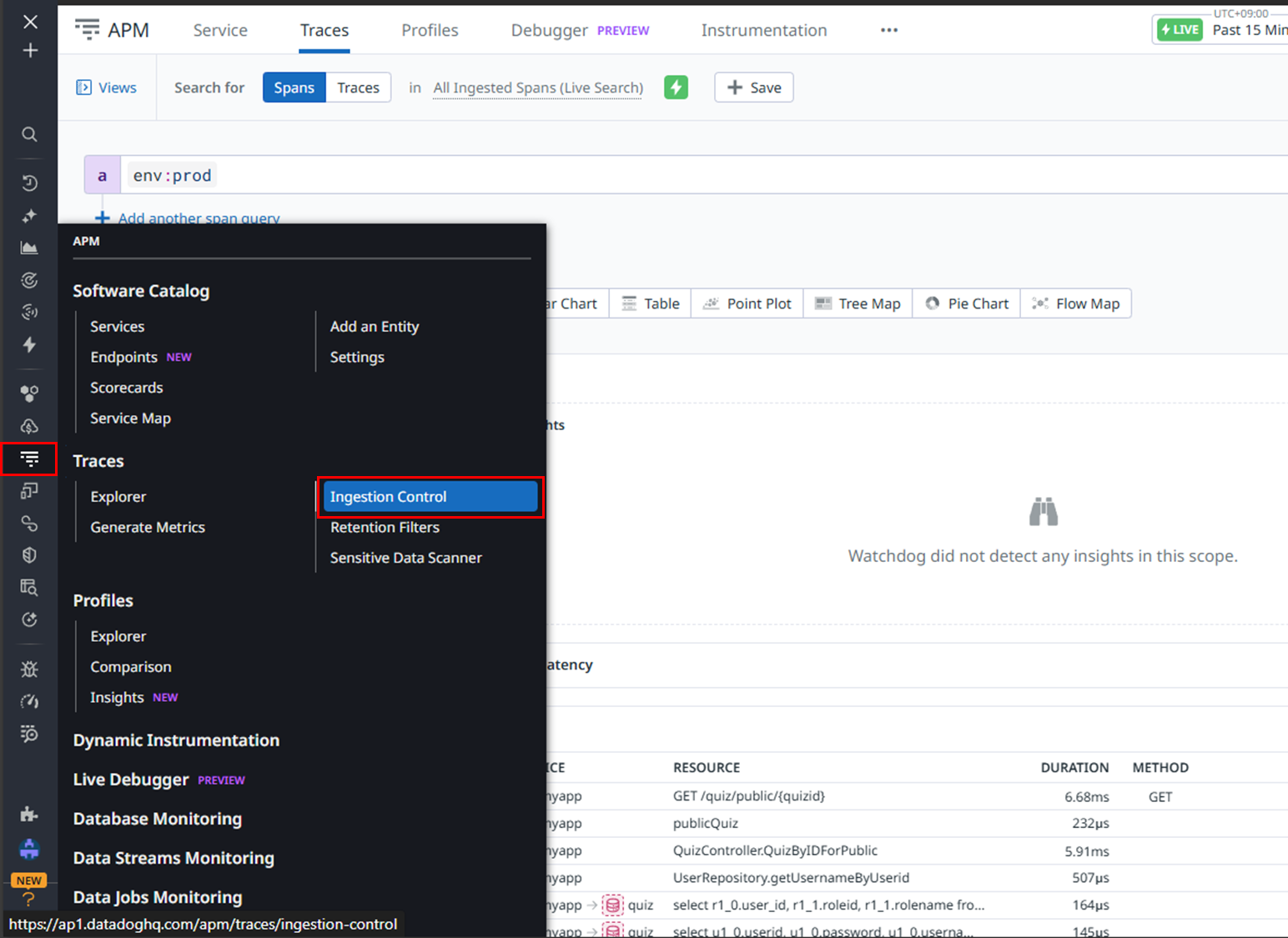
Task: Select Ingestion Control menu item
Action: (x=430, y=497)
